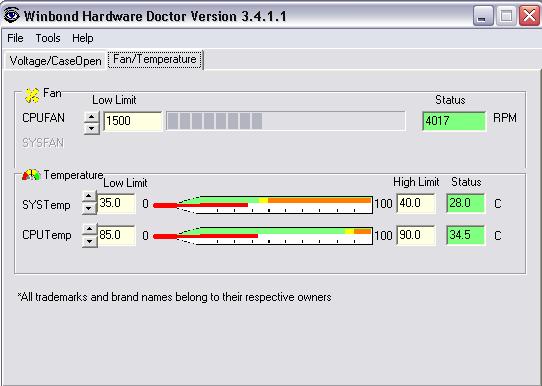The height and width of the screenshot is (386, 542).
Task: Increase CPUTemp low limit with up arrow
Action: [90, 229]
